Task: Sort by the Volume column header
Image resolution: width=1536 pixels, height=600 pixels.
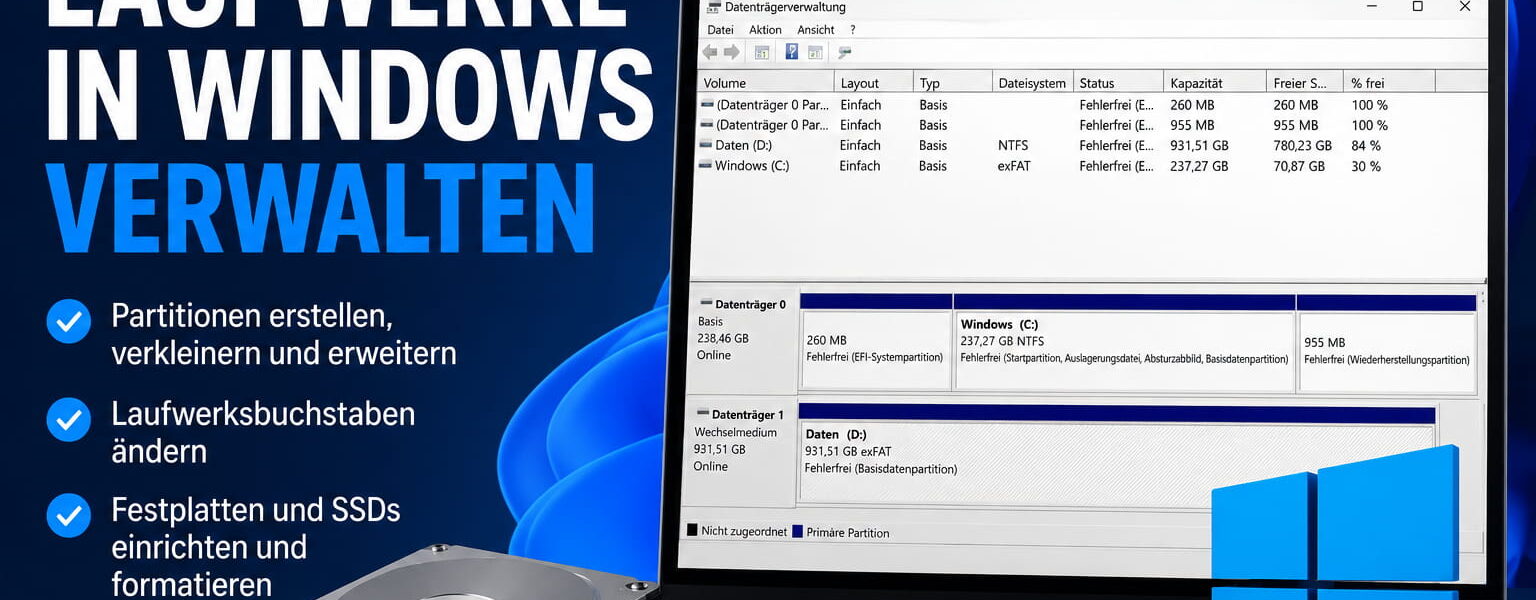Action: [765, 83]
